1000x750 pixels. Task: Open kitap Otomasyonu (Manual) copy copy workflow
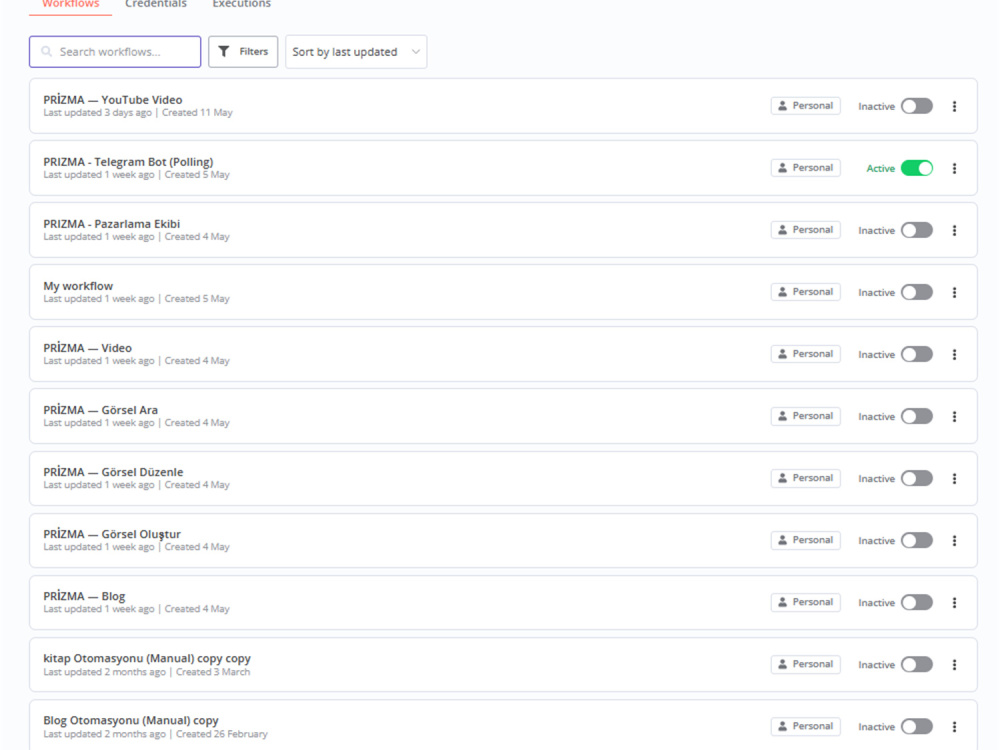click(147, 658)
